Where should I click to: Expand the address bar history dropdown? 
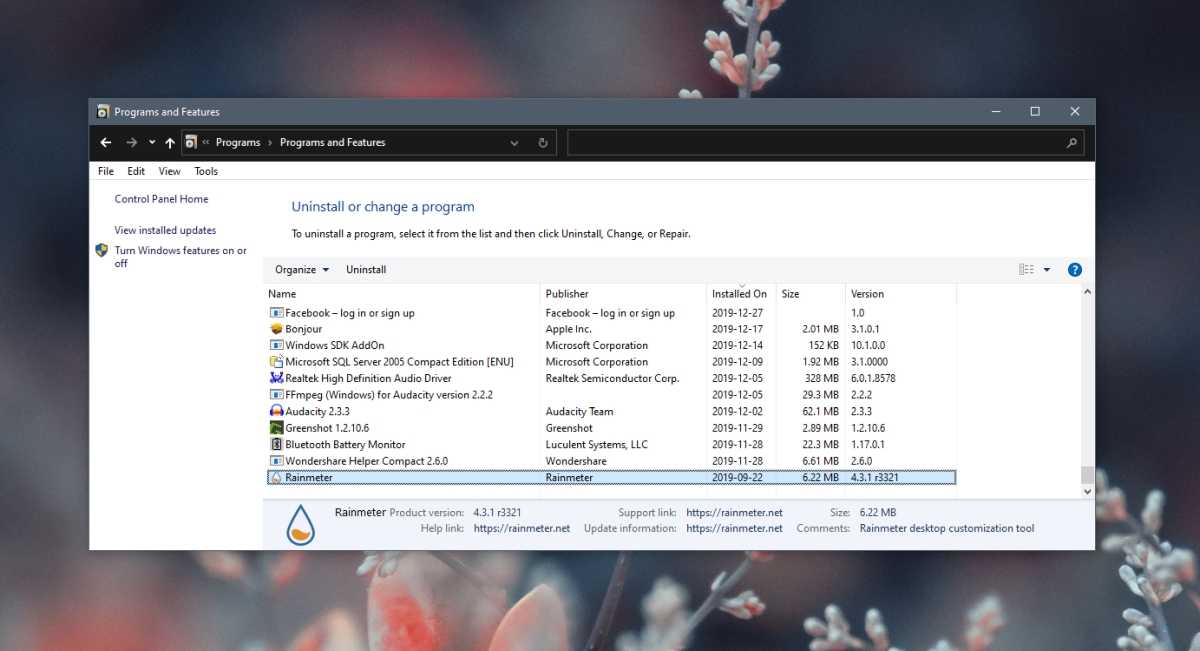[514, 143]
